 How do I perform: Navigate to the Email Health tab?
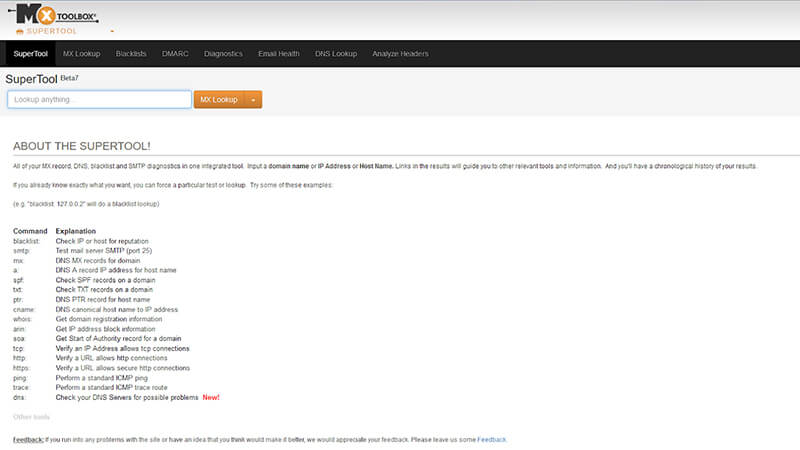coord(279,53)
